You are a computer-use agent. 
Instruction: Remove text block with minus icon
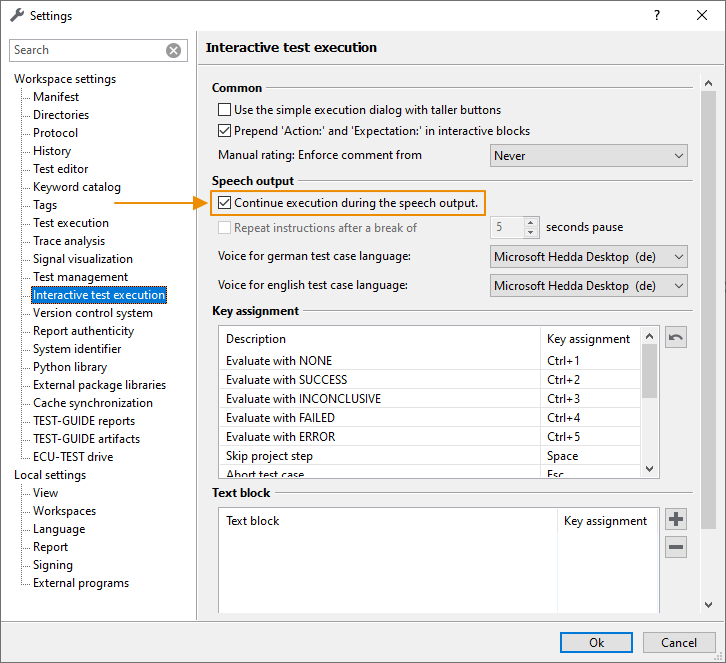[676, 547]
